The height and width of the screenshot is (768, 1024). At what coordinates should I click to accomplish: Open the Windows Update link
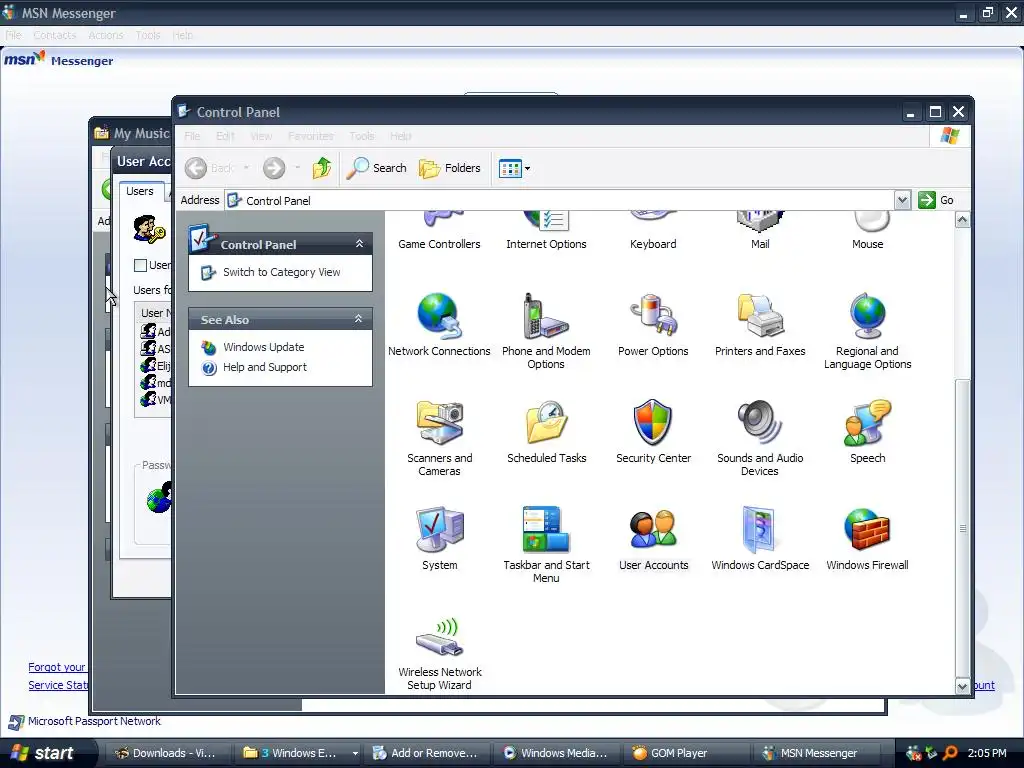point(263,347)
